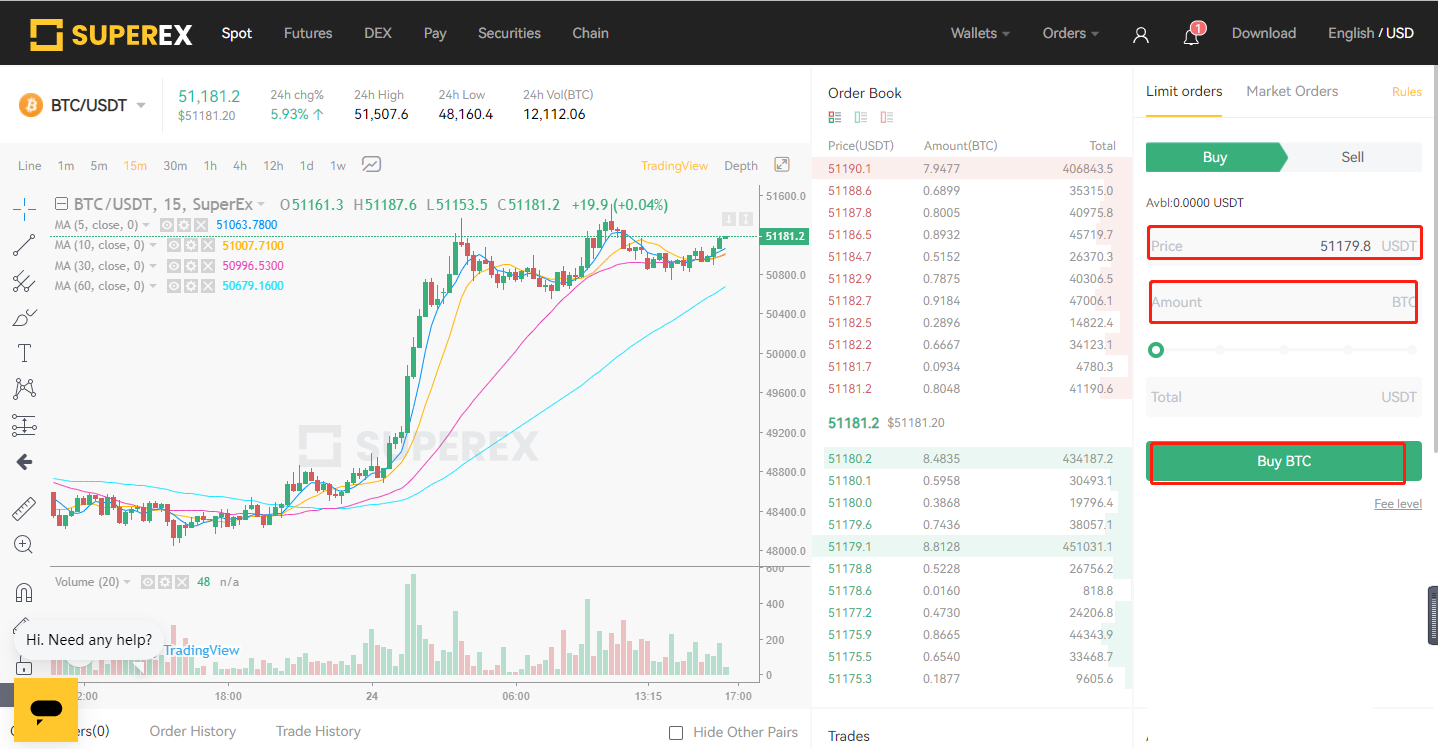Expand chart to fullscreen

pos(782,165)
